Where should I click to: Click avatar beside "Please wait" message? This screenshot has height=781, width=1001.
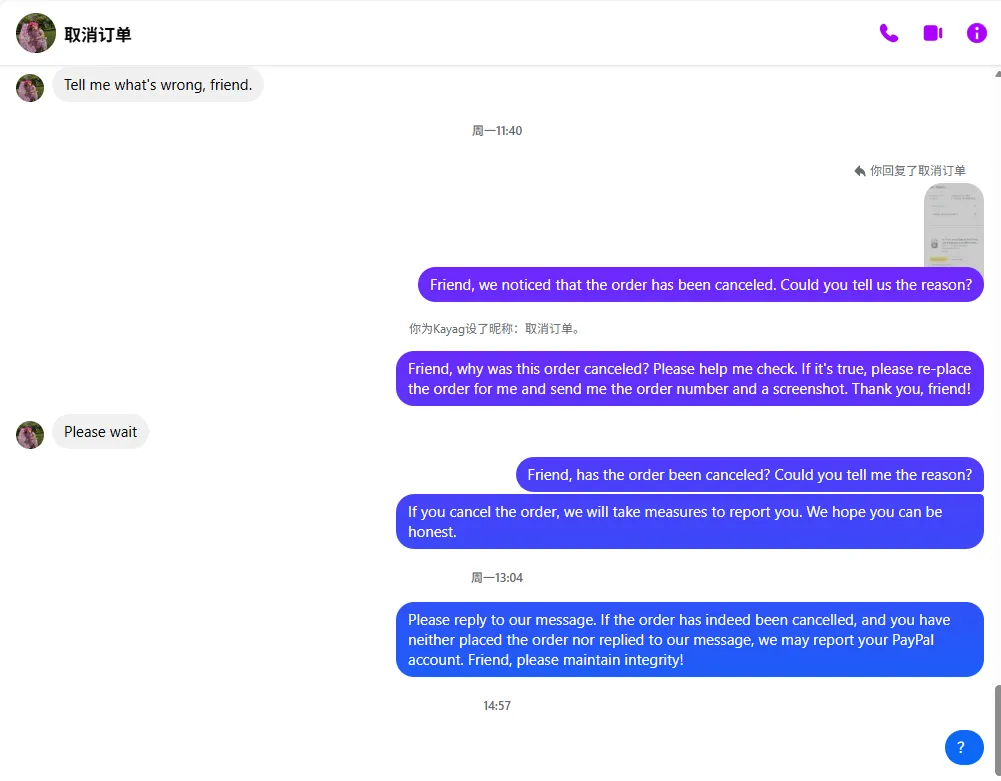(30, 435)
